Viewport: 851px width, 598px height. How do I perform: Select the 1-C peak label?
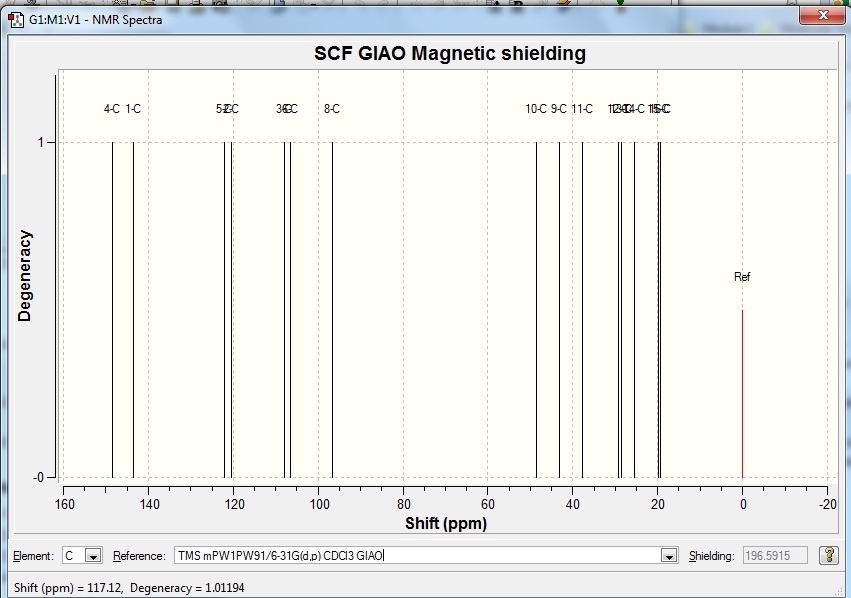tap(133, 109)
